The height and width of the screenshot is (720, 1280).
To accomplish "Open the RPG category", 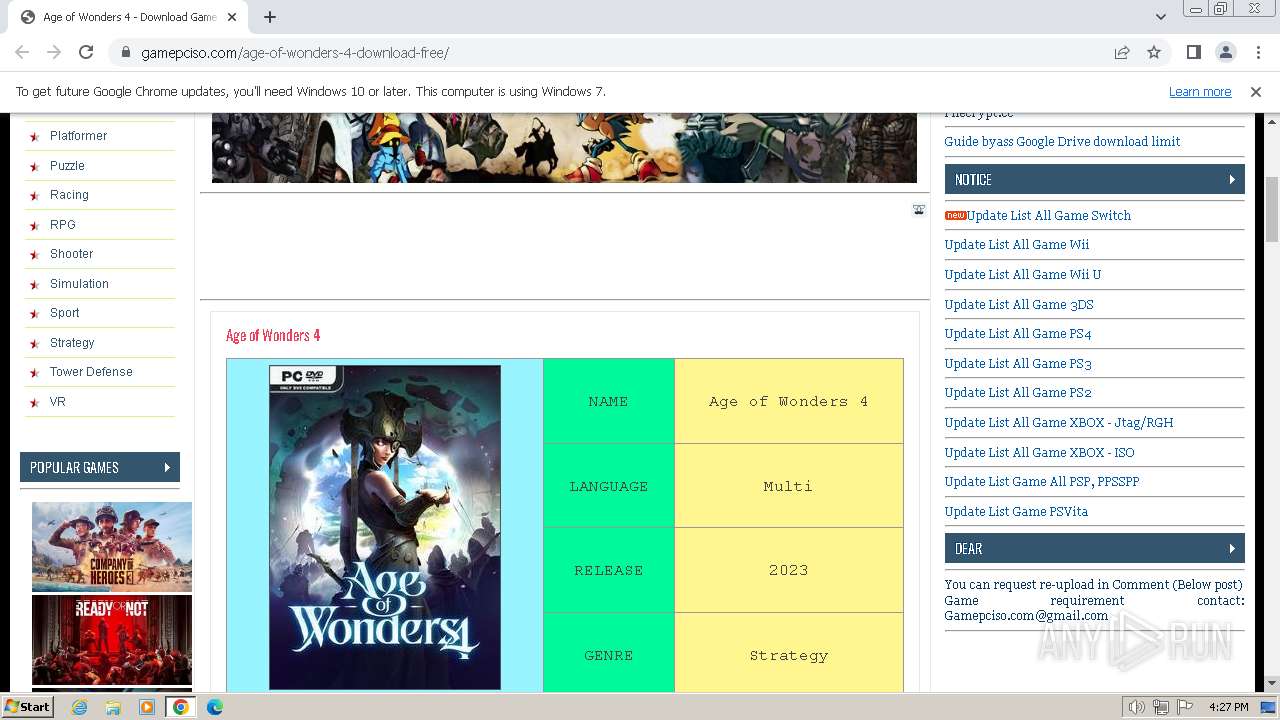I will 63,225.
